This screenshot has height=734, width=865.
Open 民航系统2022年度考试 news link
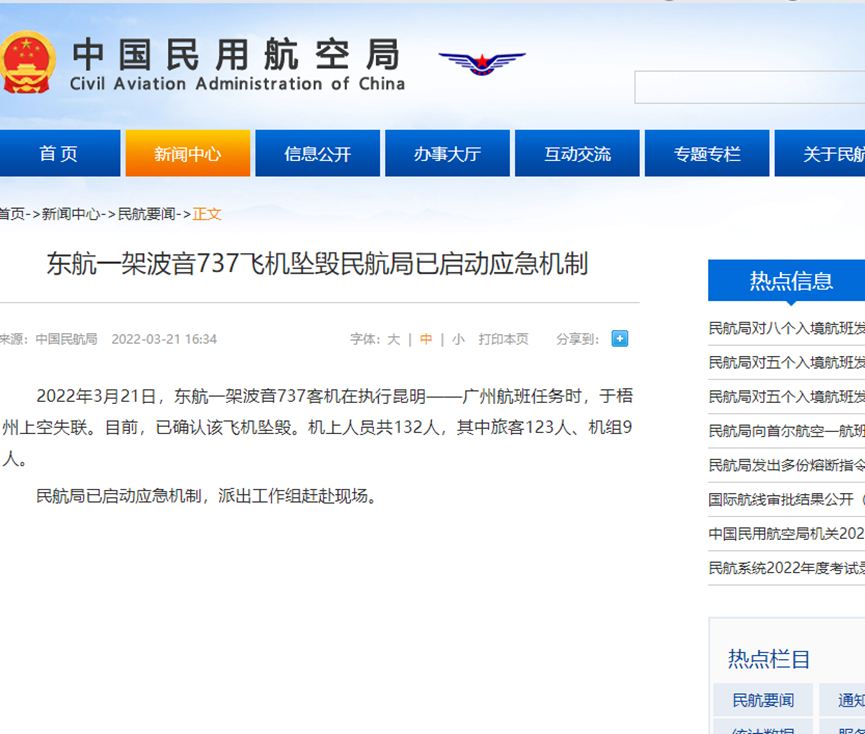[x=786, y=567]
